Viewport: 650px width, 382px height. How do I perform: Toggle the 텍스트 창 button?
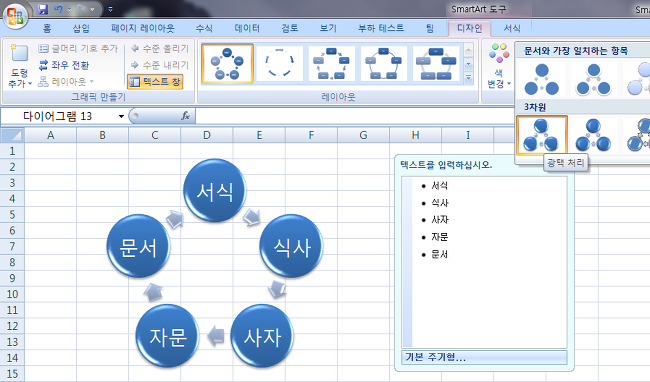pyautogui.click(x=155, y=82)
